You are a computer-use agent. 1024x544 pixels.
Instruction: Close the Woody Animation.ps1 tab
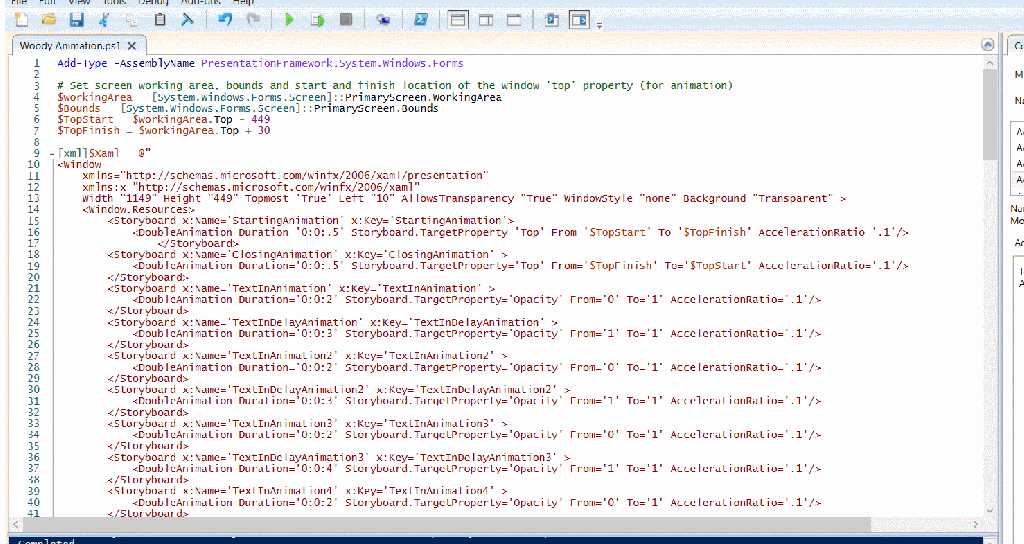click(x=132, y=46)
